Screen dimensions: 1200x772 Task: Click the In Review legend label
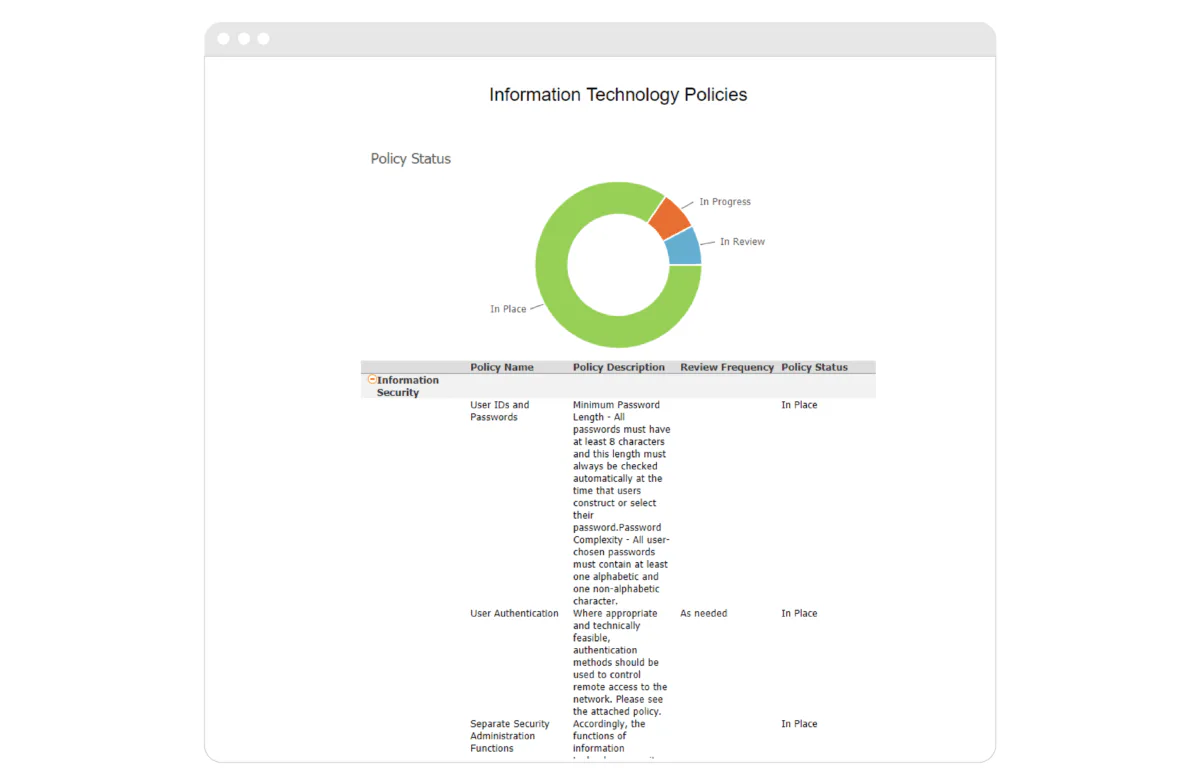[x=741, y=241]
